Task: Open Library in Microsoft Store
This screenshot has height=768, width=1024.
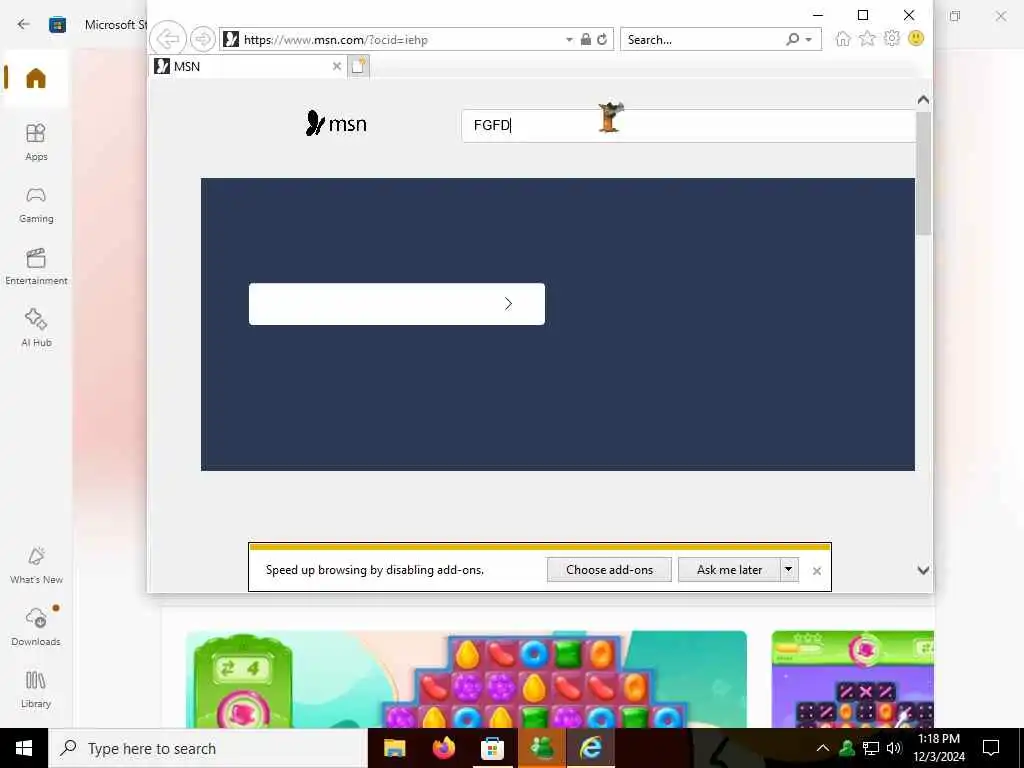Action: 36,690
